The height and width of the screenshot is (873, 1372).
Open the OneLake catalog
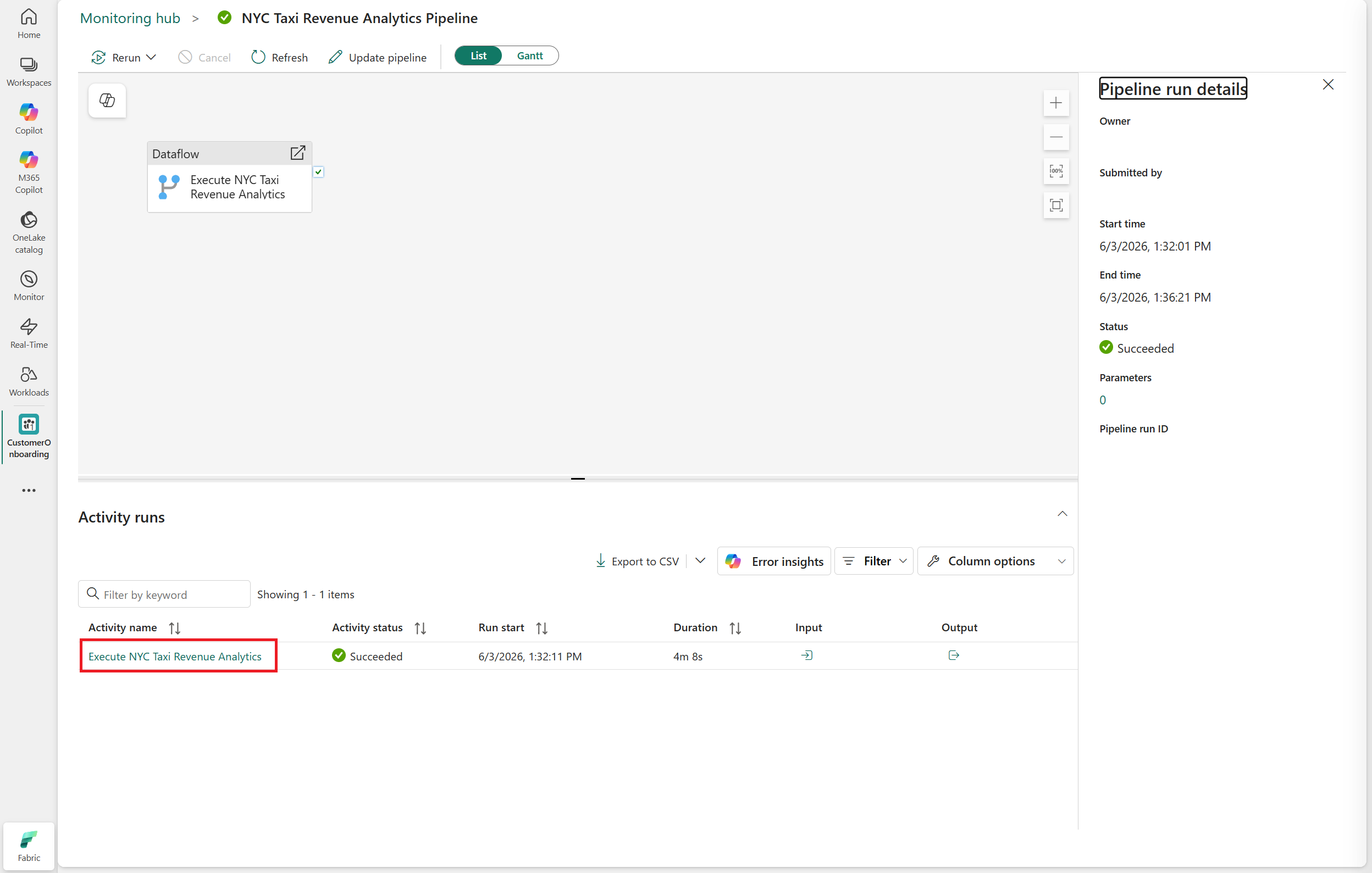pyautogui.click(x=29, y=232)
